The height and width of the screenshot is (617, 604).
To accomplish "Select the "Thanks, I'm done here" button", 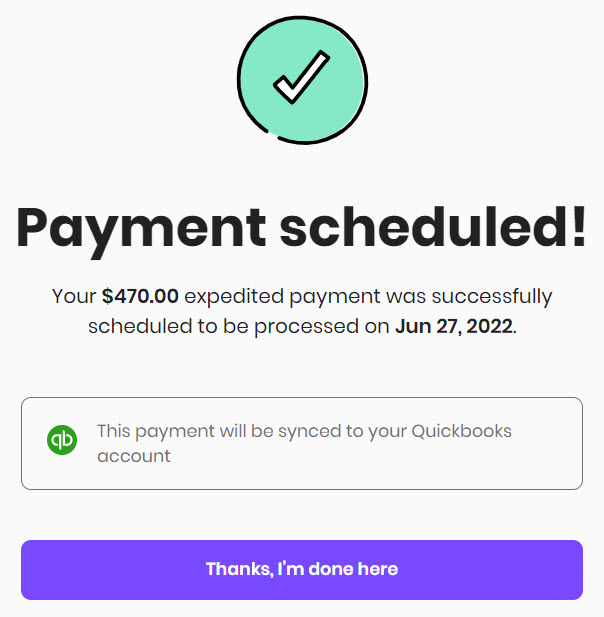I will [x=302, y=570].
